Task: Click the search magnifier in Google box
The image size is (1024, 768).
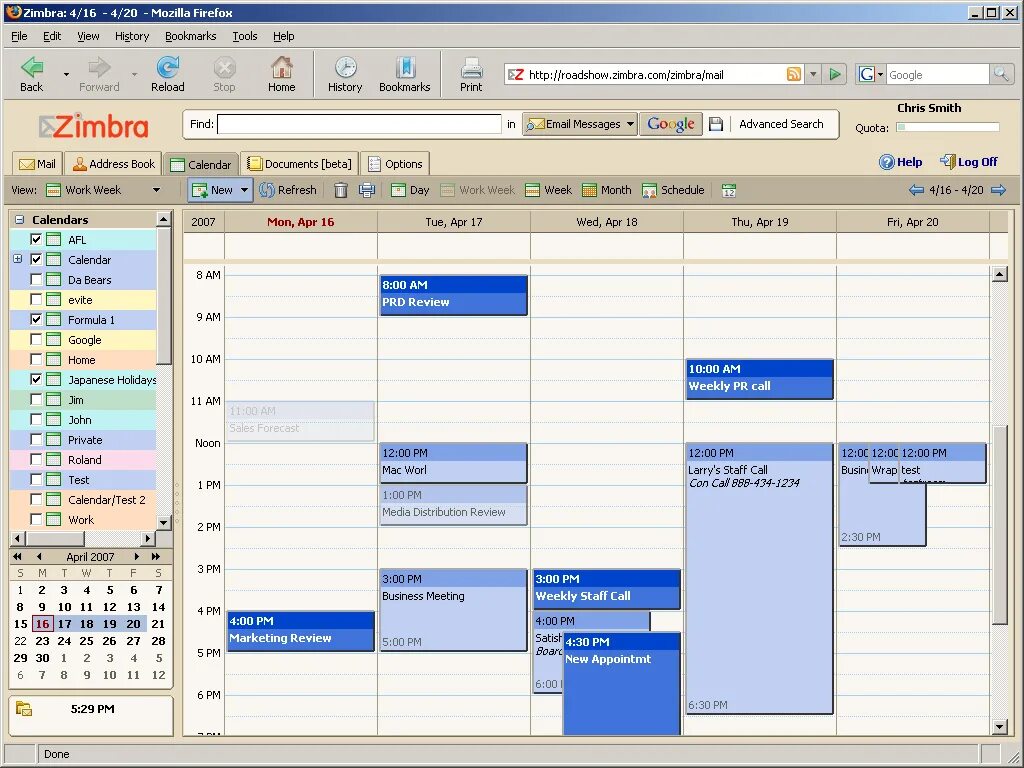Action: [x=1000, y=74]
